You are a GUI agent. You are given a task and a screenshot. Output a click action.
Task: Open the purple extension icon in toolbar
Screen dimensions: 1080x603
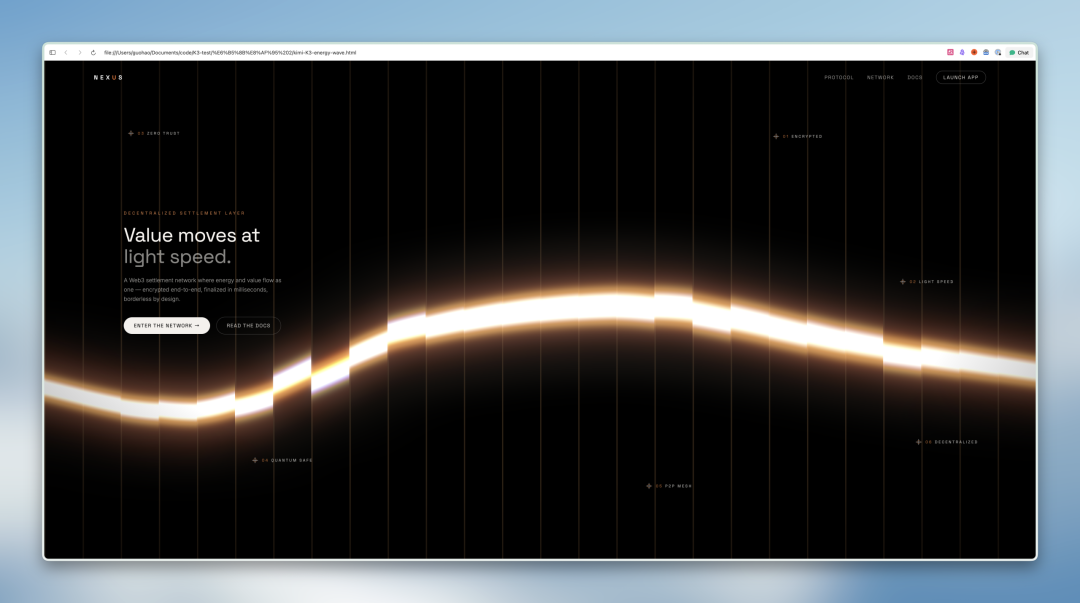click(962, 52)
